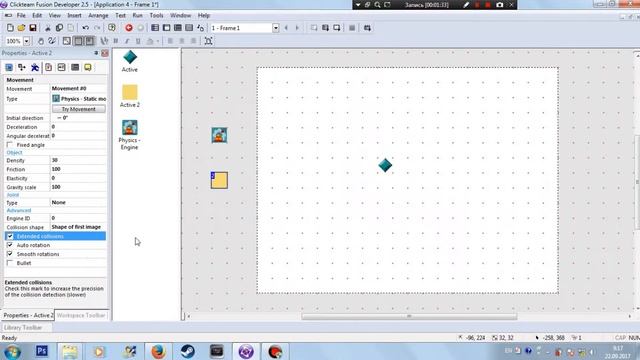Screen dimensions: 640x360
Task: Open the Data elements icon
Action: (200, 28)
